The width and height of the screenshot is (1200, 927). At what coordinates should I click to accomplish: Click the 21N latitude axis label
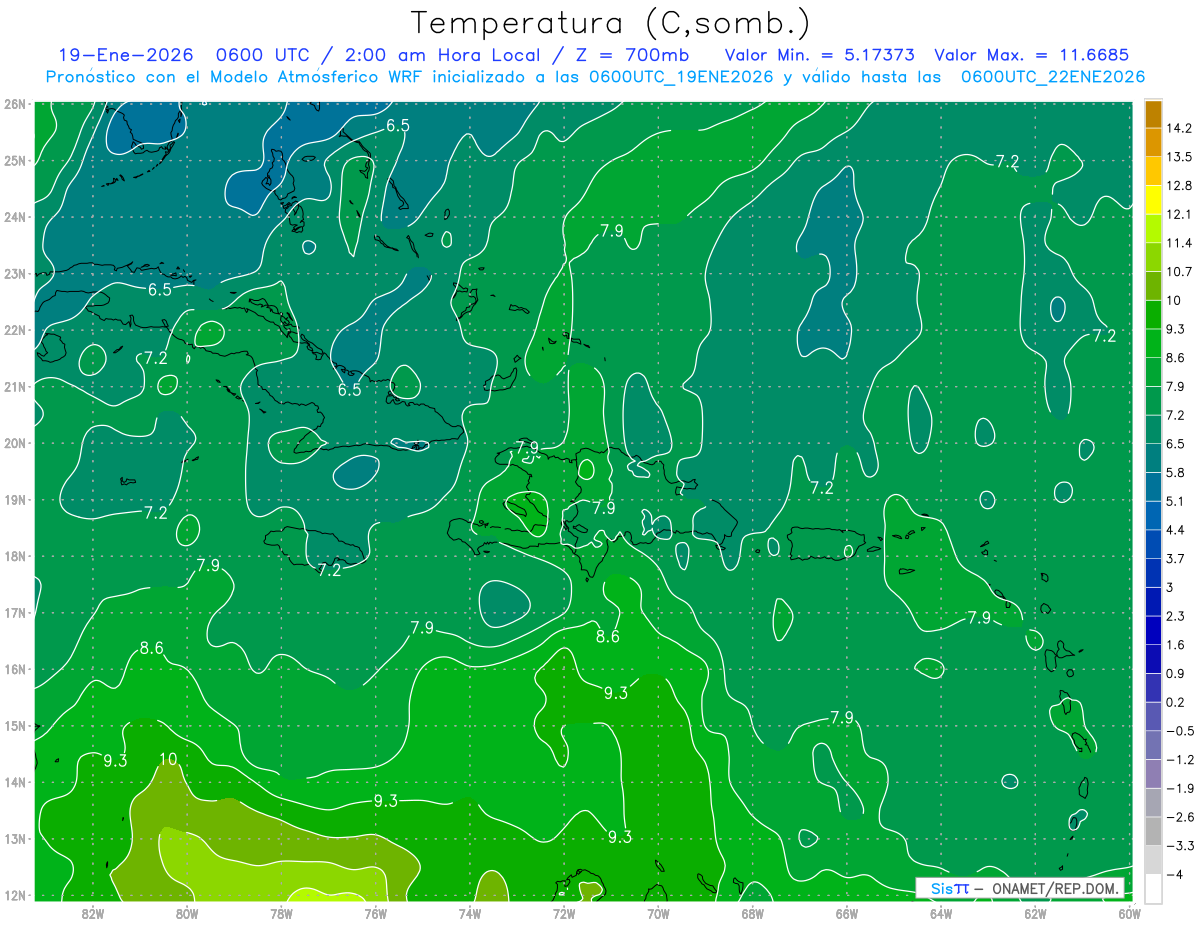pyautogui.click(x=14, y=386)
